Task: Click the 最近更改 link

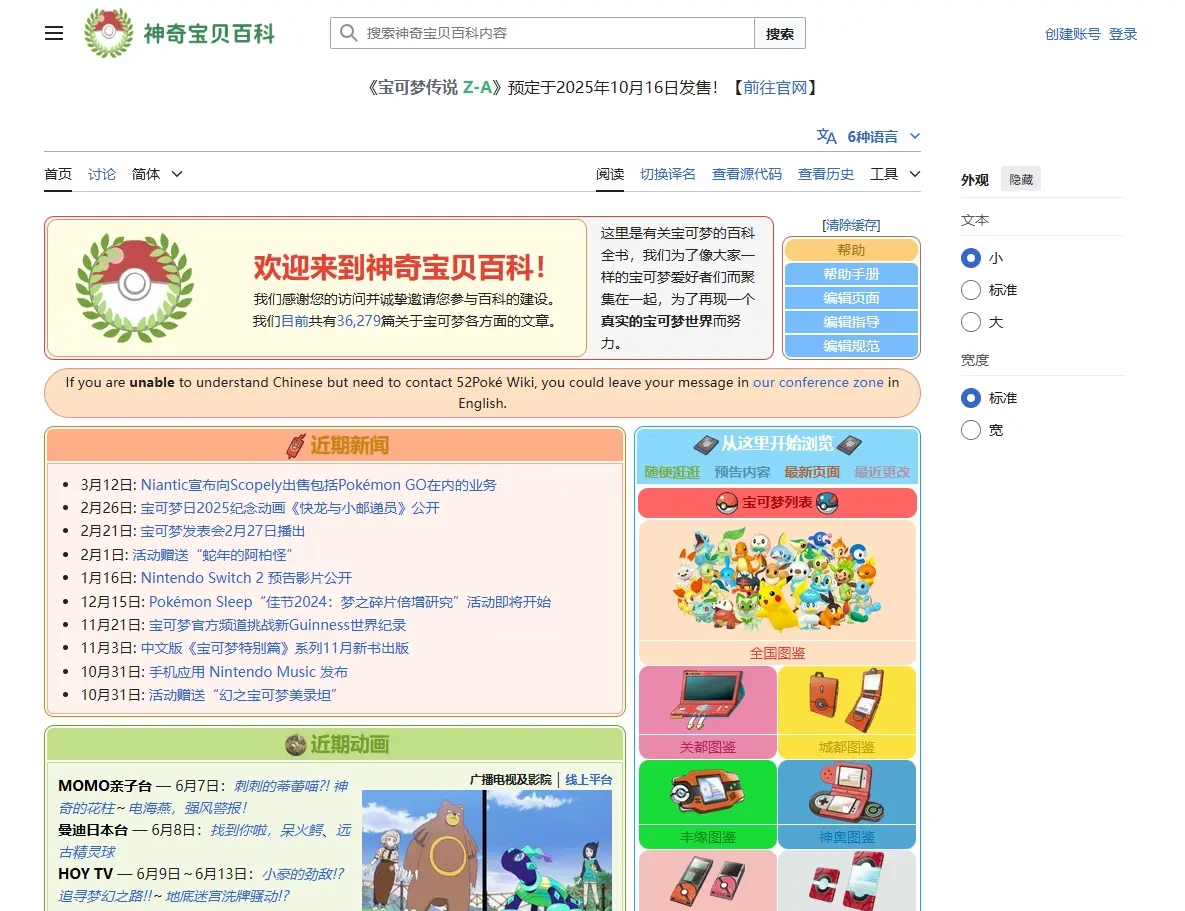Action: 882,472
